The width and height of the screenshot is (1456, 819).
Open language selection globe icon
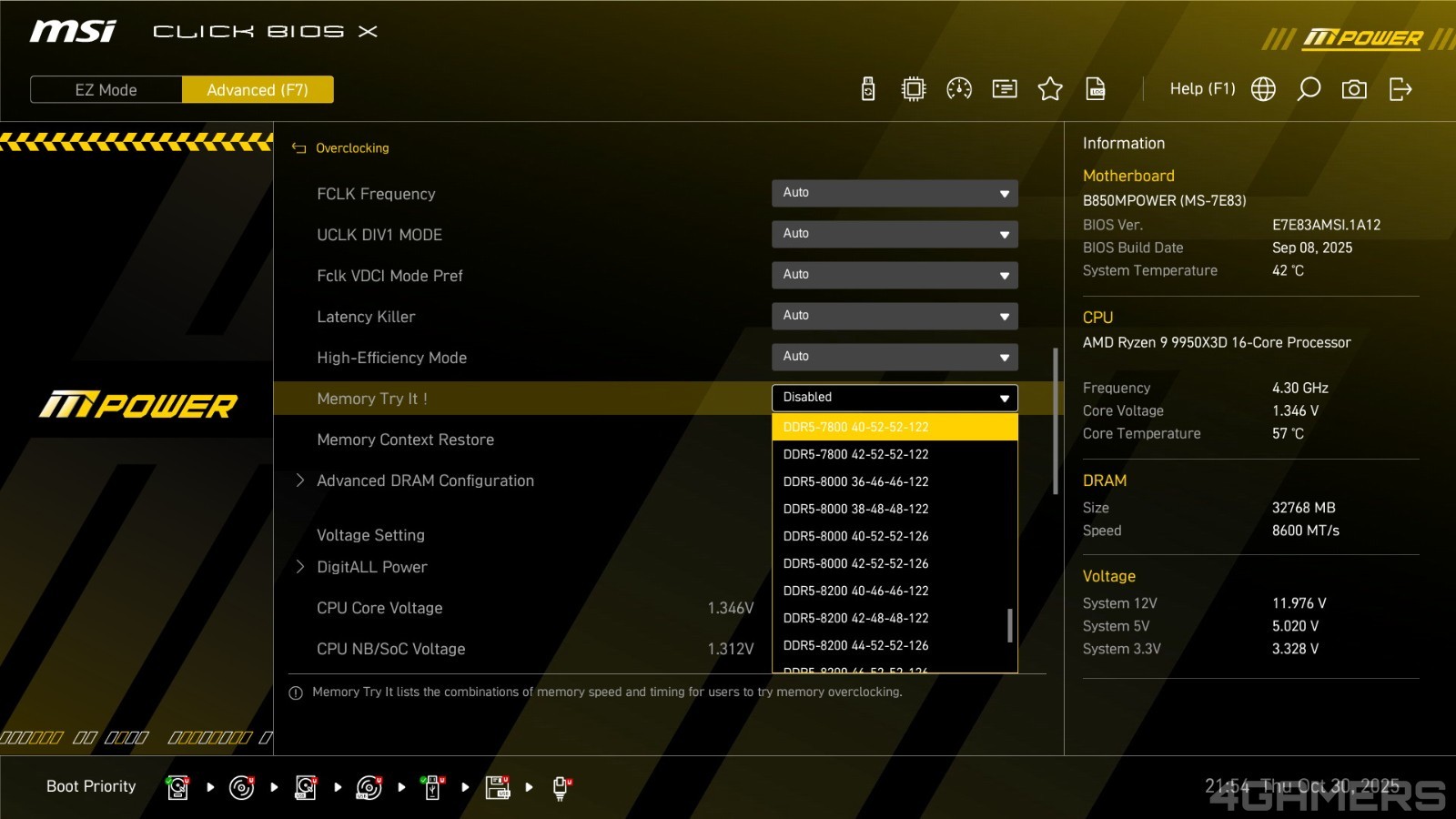[1263, 89]
